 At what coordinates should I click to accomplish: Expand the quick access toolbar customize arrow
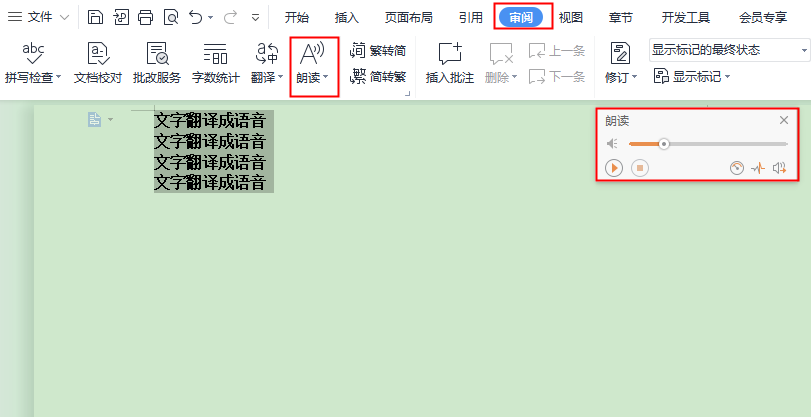coord(256,18)
